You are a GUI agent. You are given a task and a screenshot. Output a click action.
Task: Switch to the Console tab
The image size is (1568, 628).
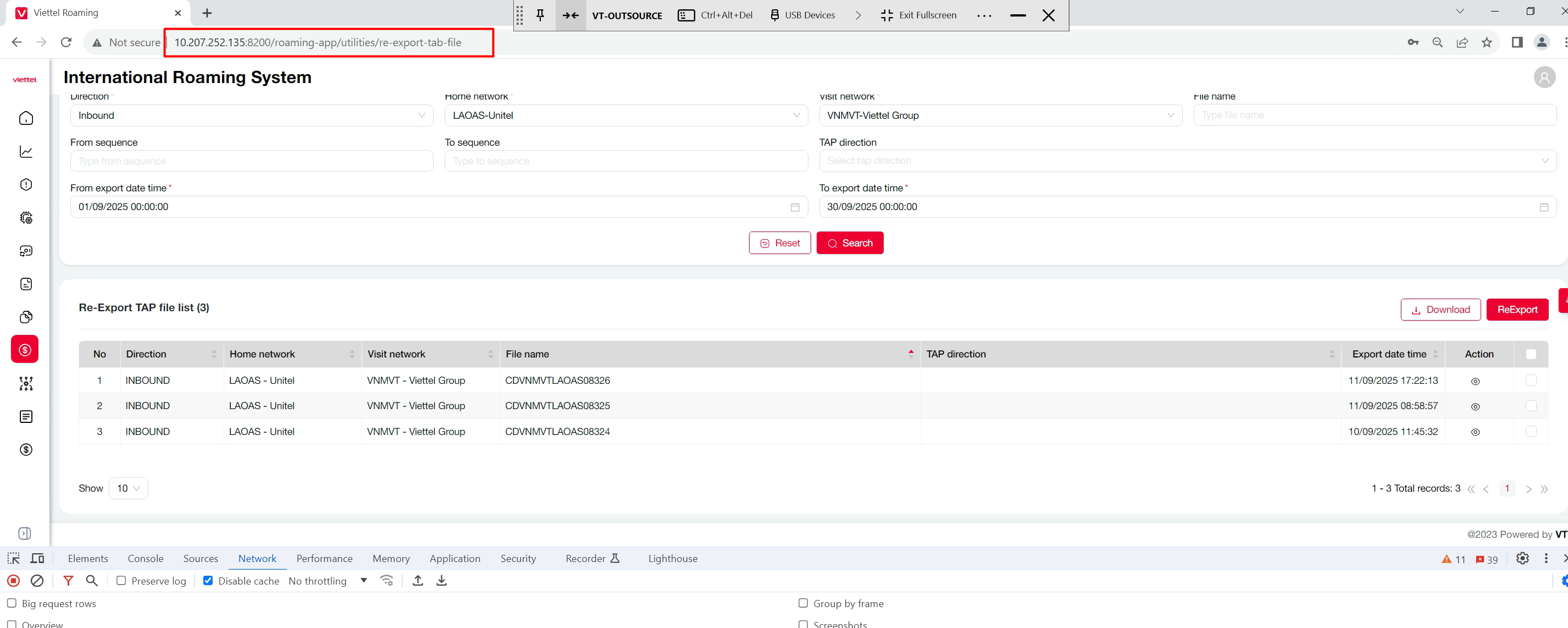(146, 558)
